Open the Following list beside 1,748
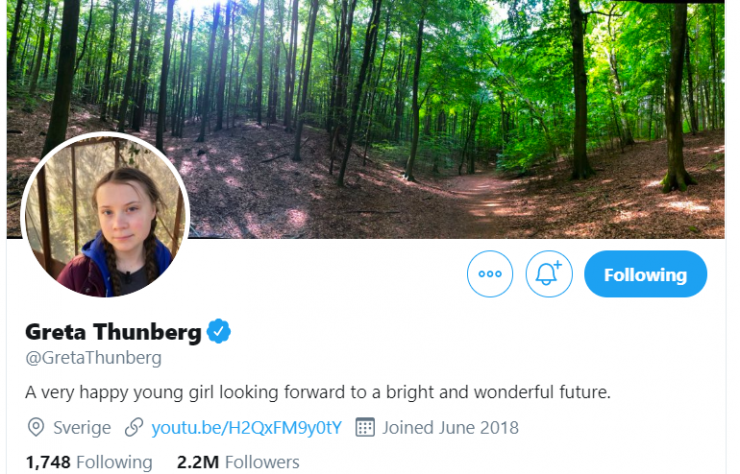Image resolution: width=740 pixels, height=474 pixels. pos(114,462)
